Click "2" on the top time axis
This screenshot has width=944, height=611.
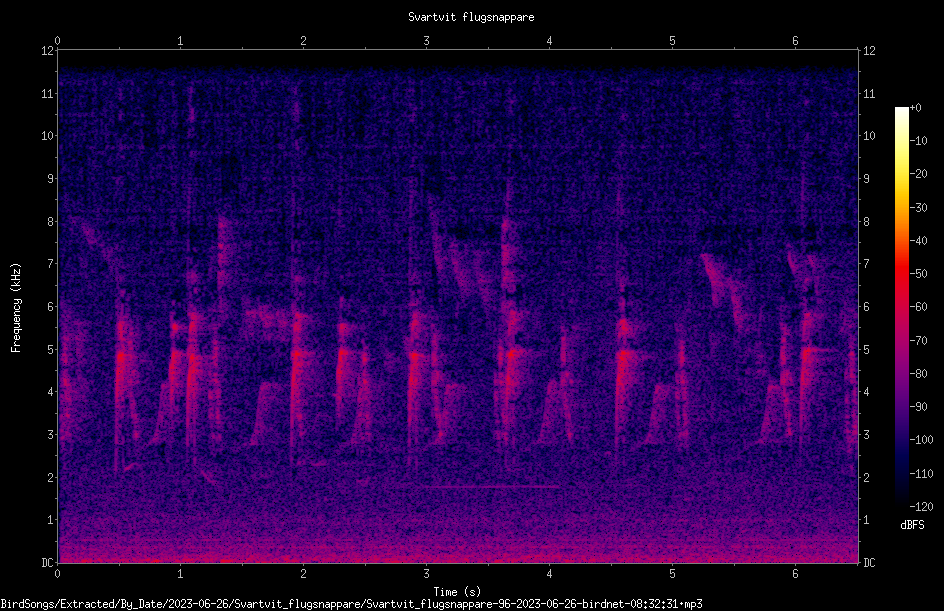(303, 41)
